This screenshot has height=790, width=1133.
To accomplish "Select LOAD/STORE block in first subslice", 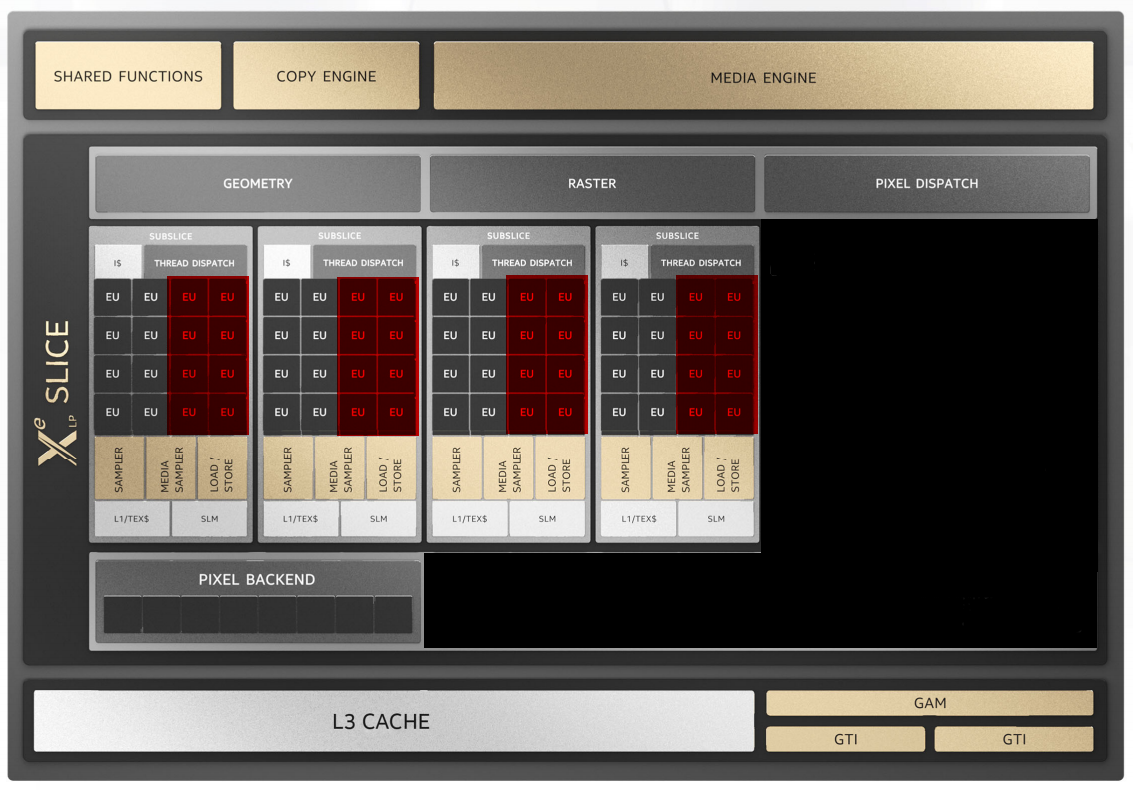I will coord(222,468).
